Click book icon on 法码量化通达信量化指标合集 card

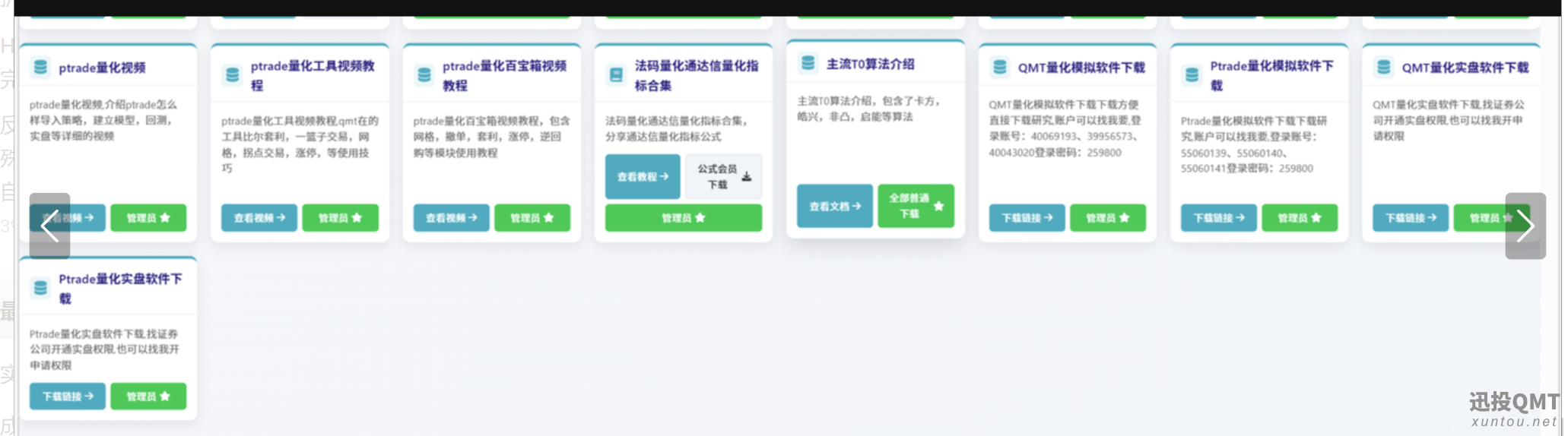(616, 75)
